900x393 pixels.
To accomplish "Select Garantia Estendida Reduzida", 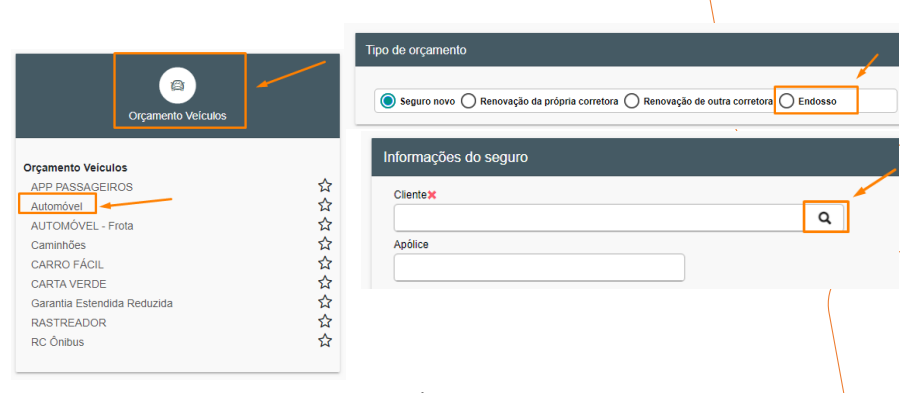I will pos(102,303).
